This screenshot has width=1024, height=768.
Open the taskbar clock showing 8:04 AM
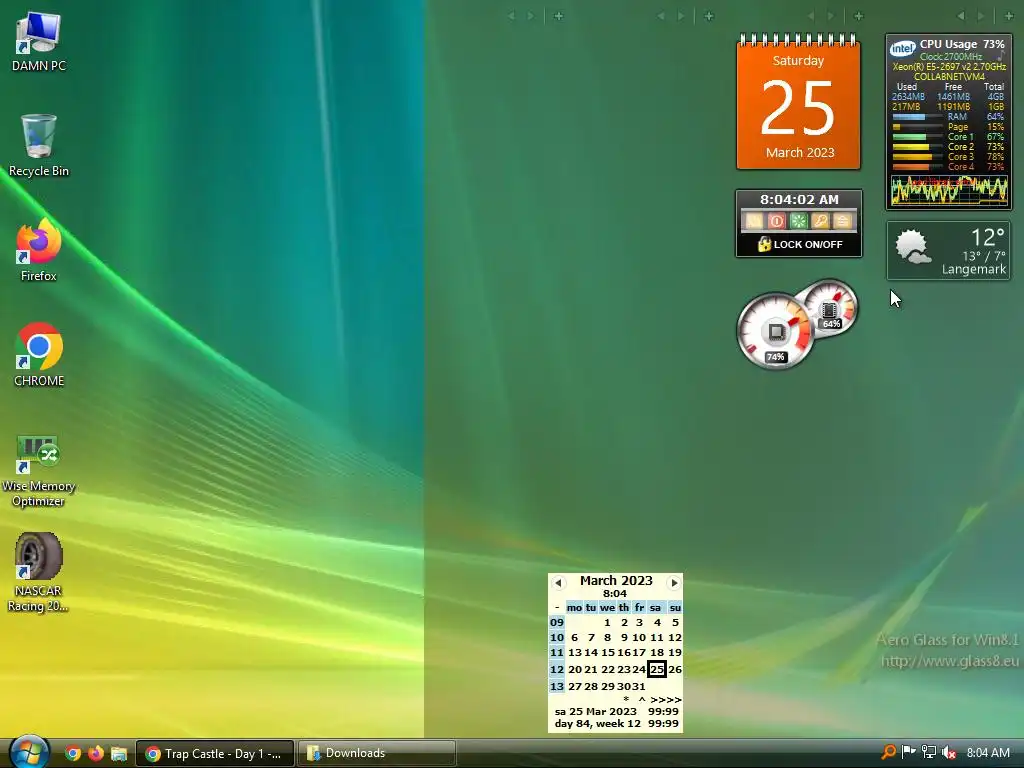(x=988, y=752)
